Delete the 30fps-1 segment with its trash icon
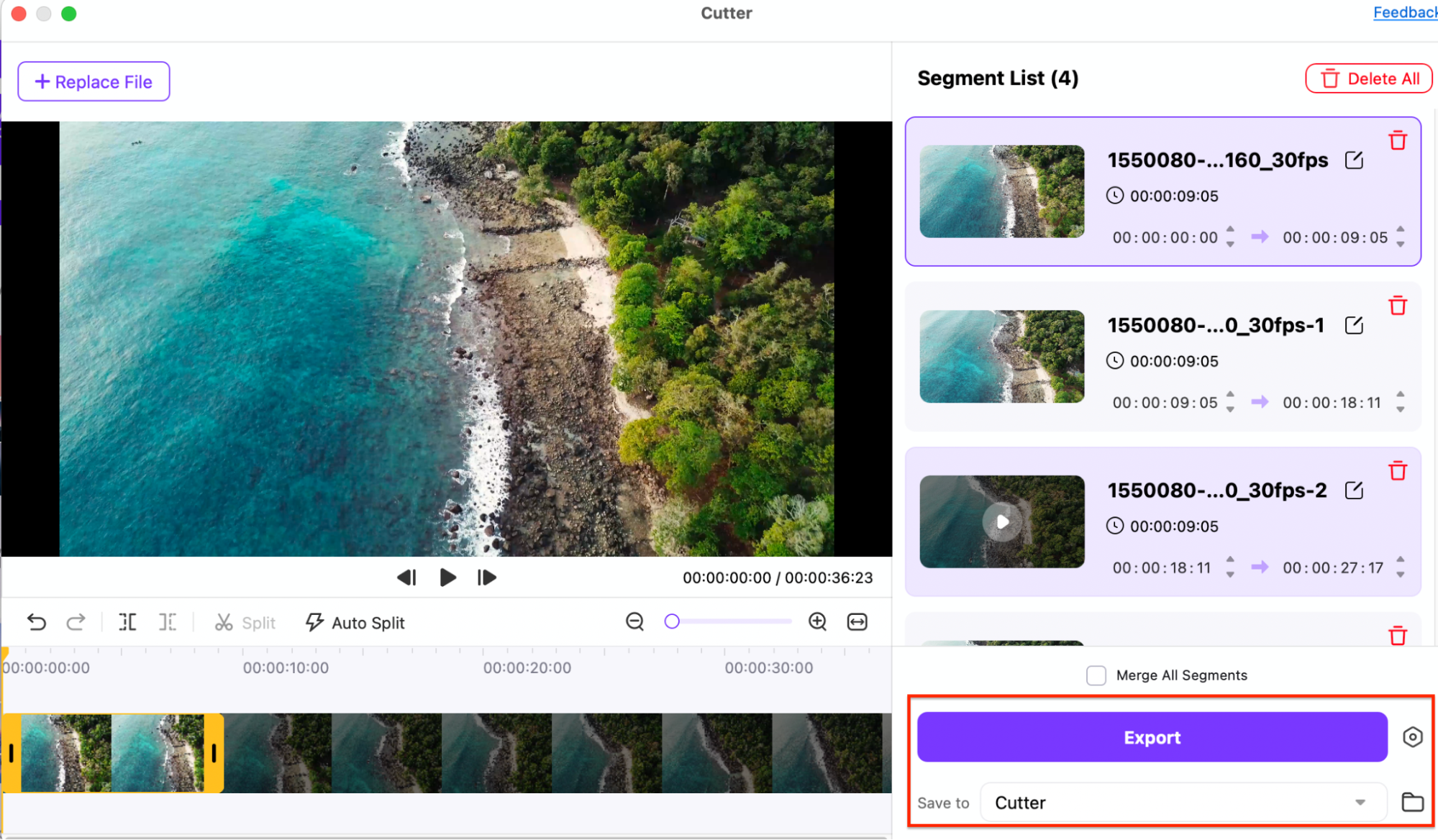Viewport: 1438px width, 840px height. tap(1397, 306)
